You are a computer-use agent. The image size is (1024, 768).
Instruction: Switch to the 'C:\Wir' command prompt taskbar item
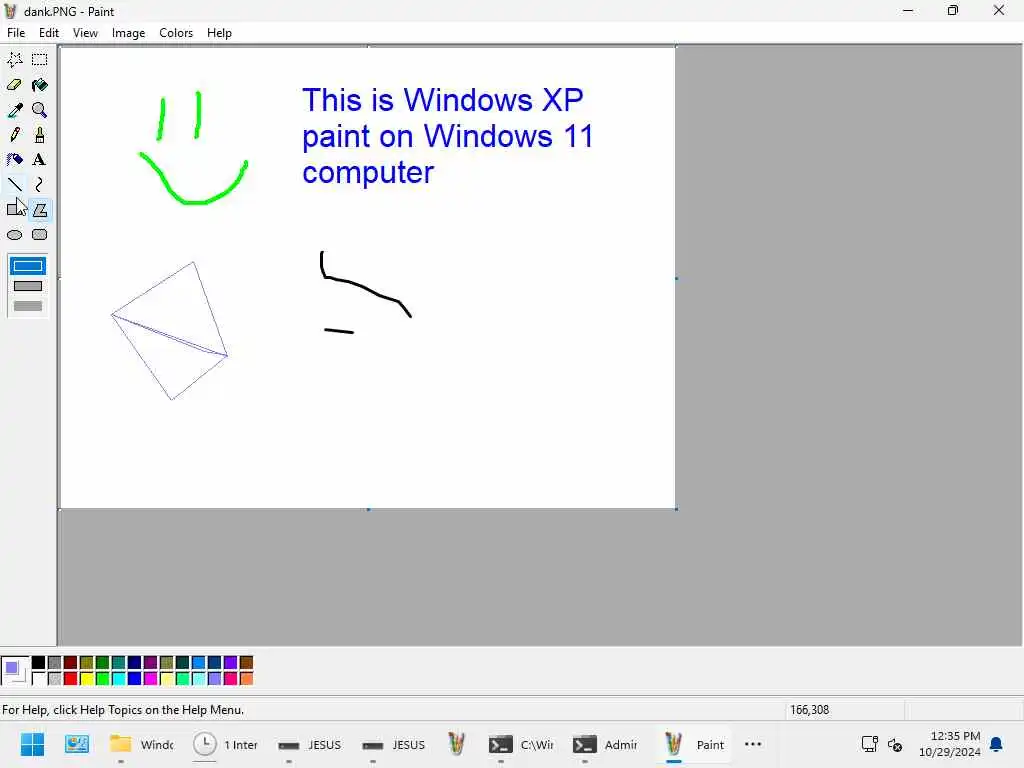(x=520, y=744)
